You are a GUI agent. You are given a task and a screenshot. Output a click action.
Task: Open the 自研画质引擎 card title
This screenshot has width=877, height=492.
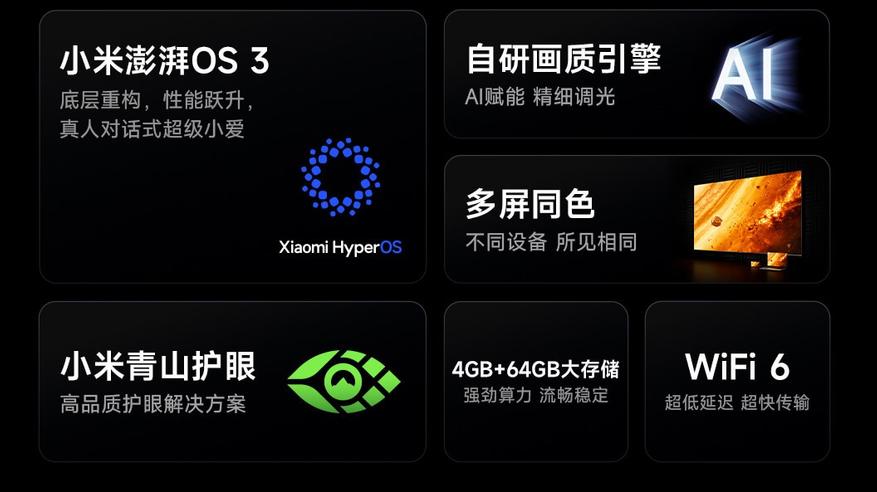[563, 59]
